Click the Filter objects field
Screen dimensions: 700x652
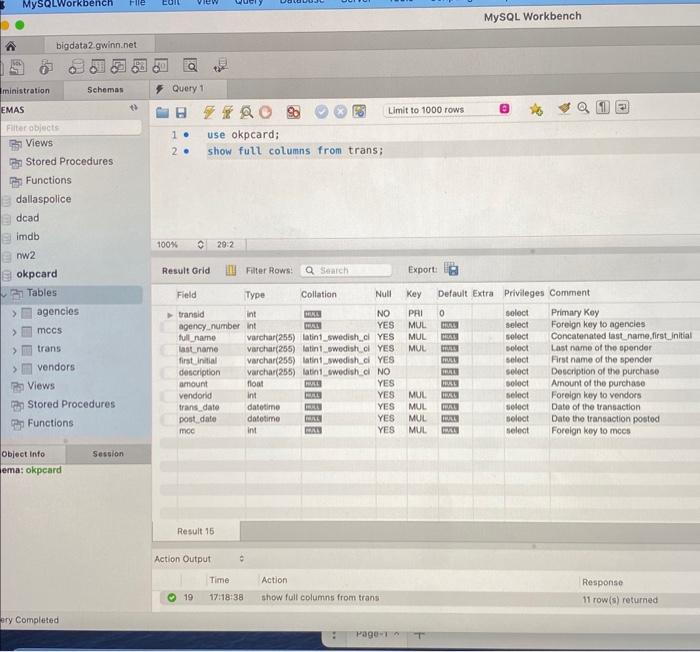(x=72, y=128)
